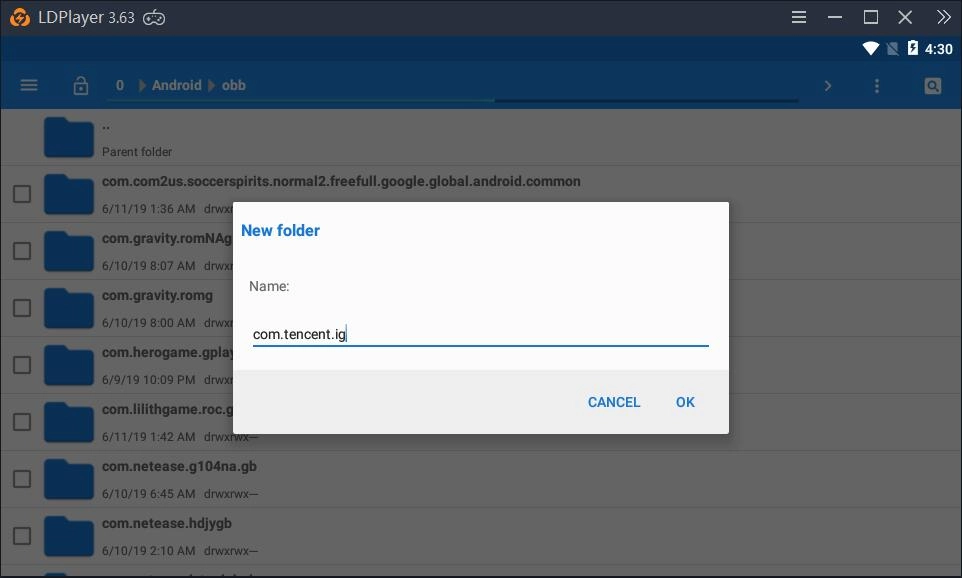Screen dimensions: 962x578
Task: Open the three-dot overflow menu
Action: pyautogui.click(x=877, y=85)
